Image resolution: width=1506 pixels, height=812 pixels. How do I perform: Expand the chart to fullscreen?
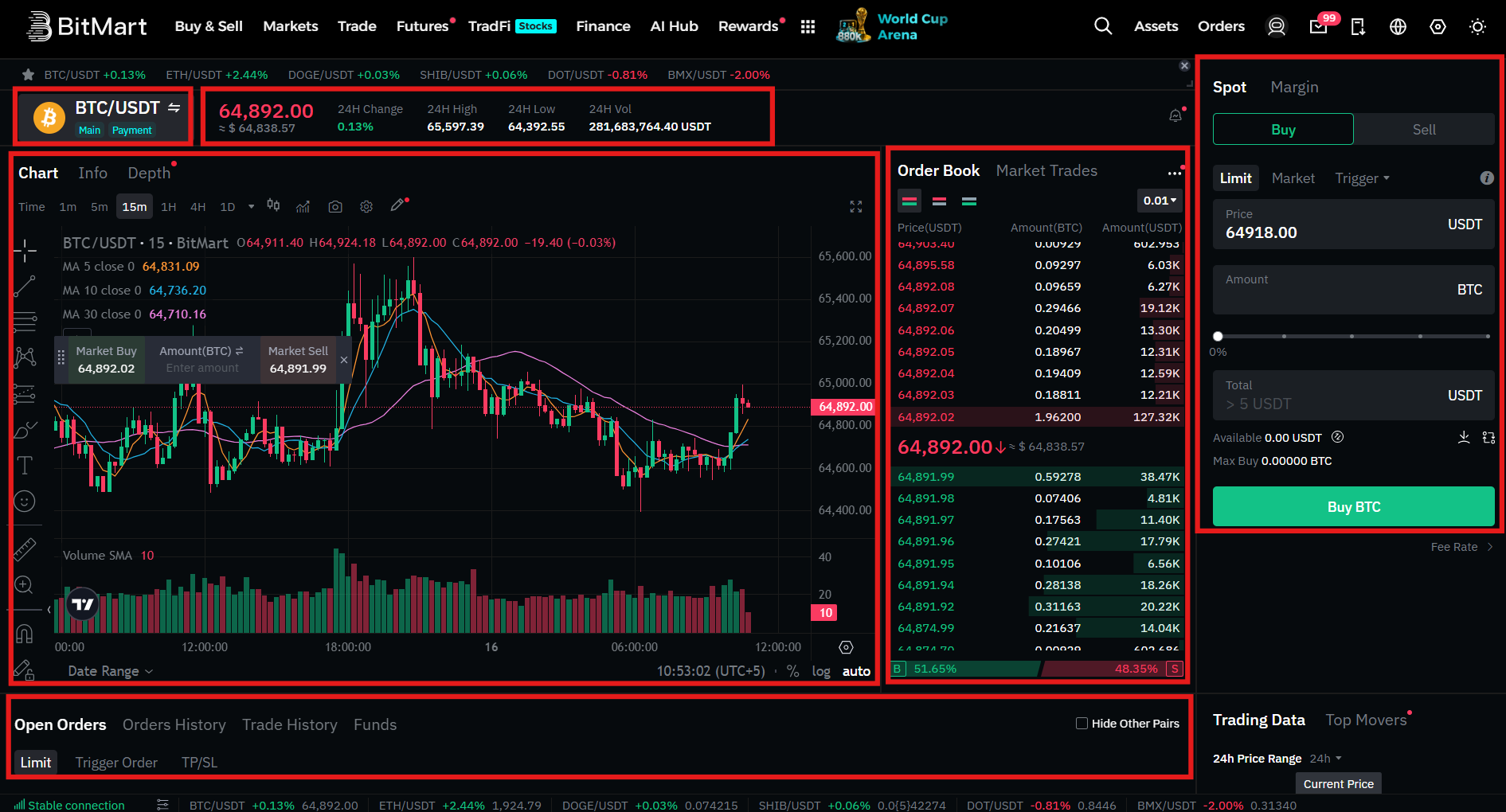tap(856, 206)
